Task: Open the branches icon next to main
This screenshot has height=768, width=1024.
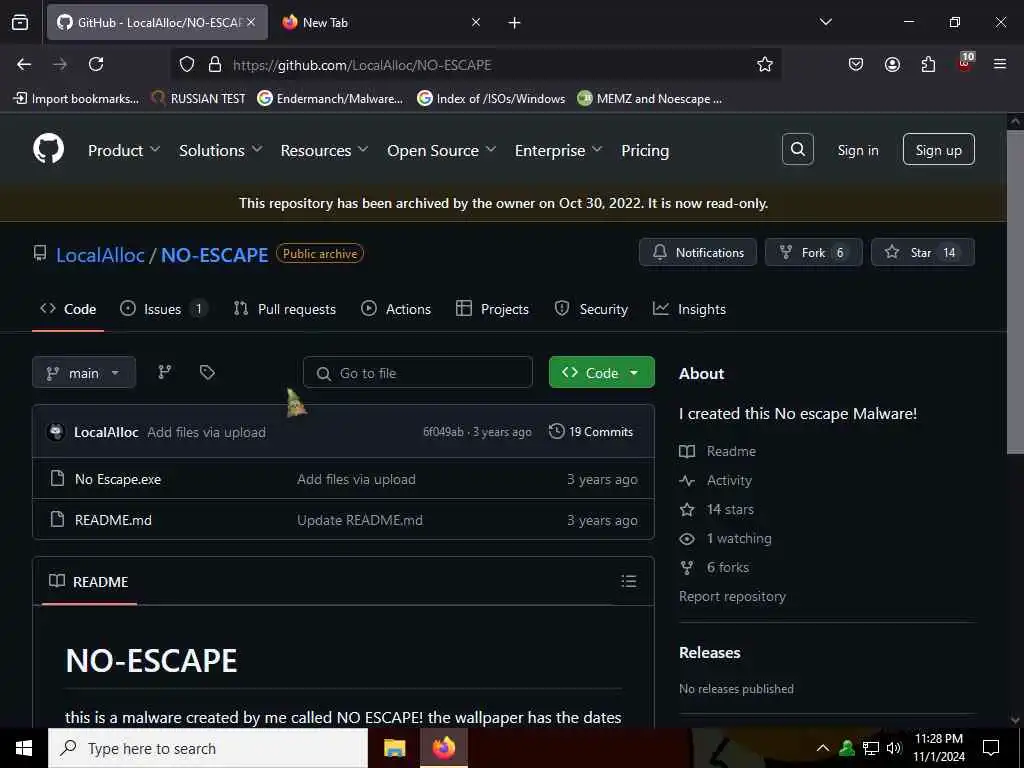Action: coord(165,372)
